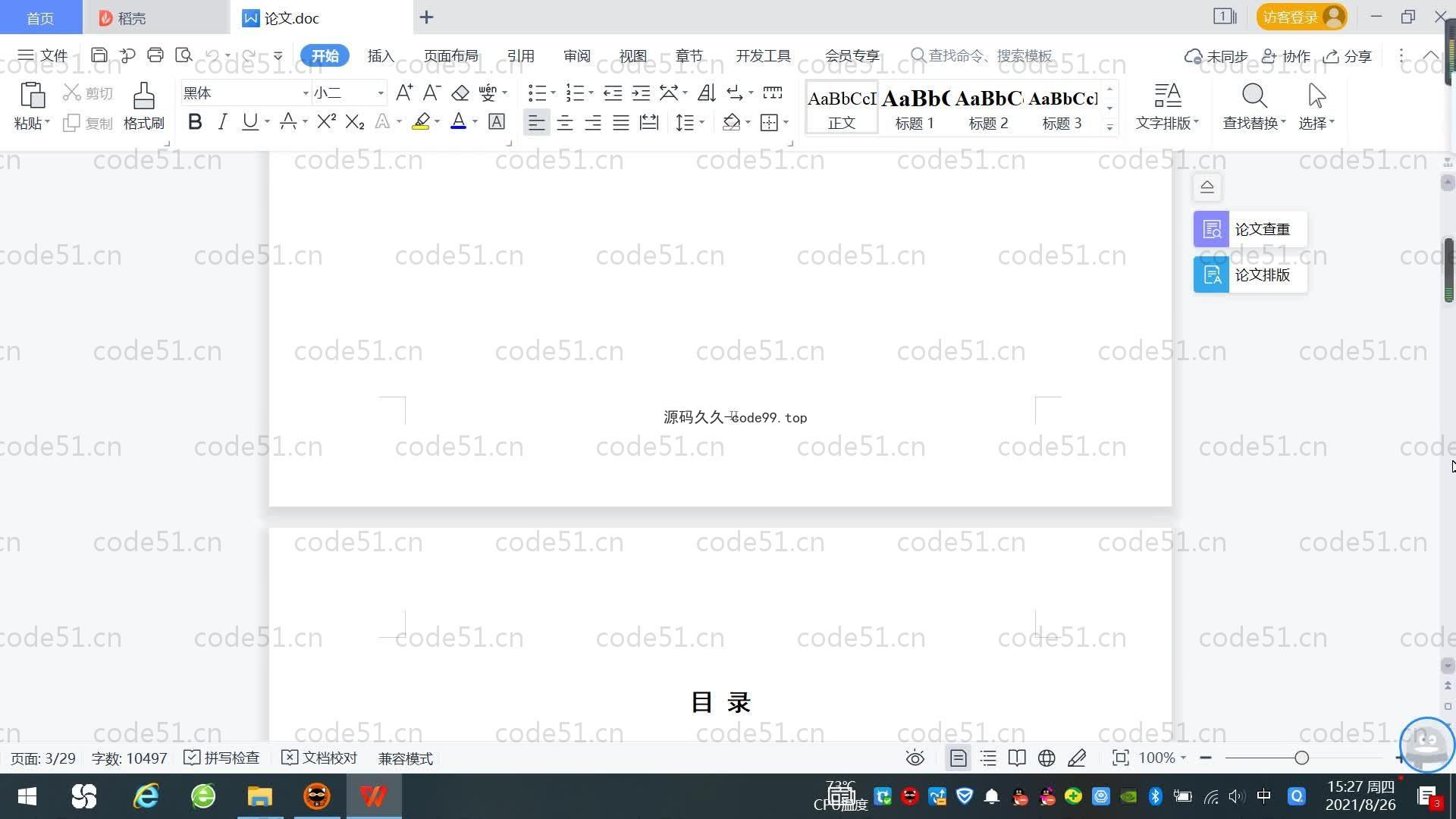Viewport: 1456px width, 819px height.
Task: Toggle Bold formatting
Action: (195, 121)
